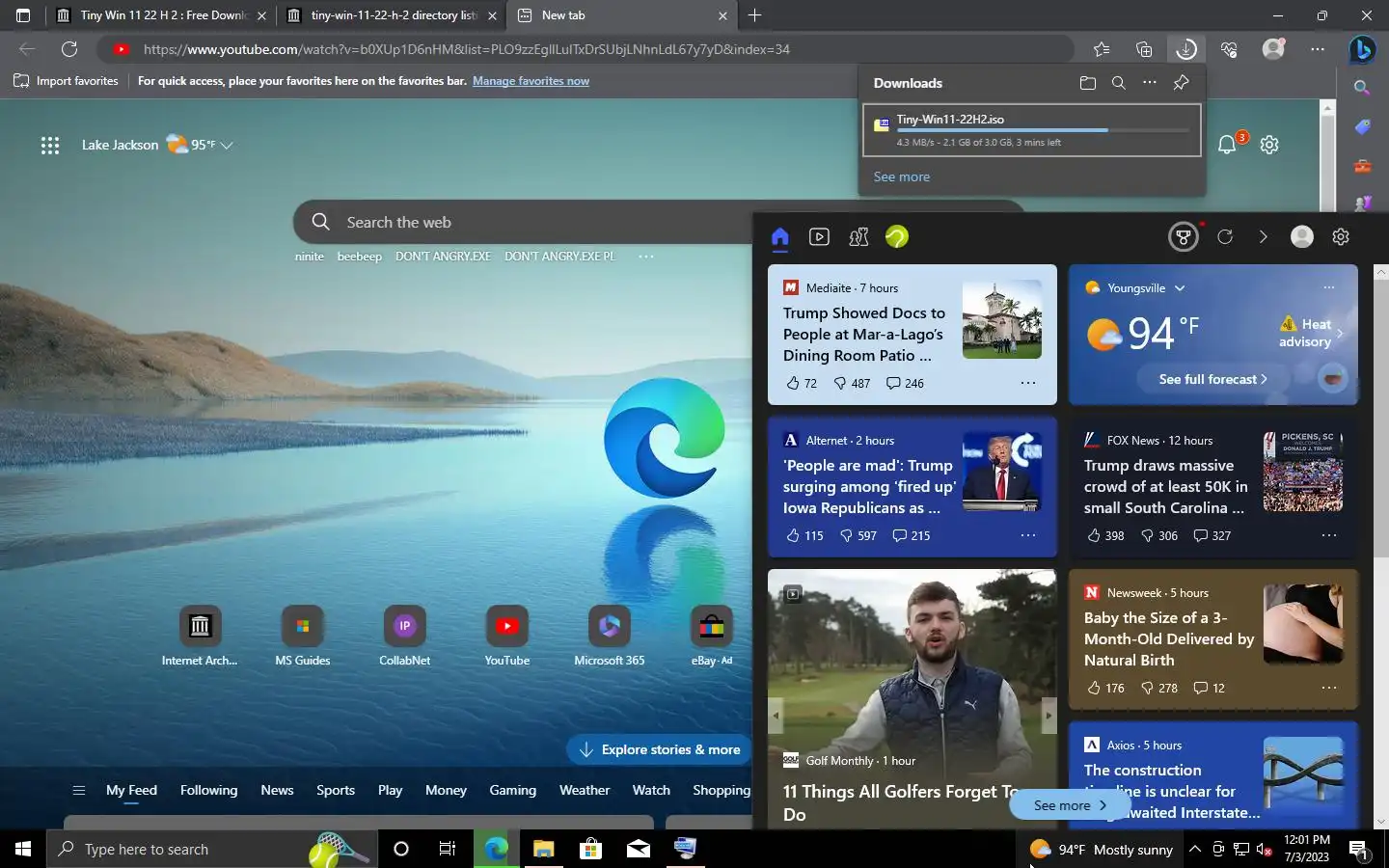Open Browser essentials heart icon
Viewport: 1389px width, 868px height.
point(1229,49)
